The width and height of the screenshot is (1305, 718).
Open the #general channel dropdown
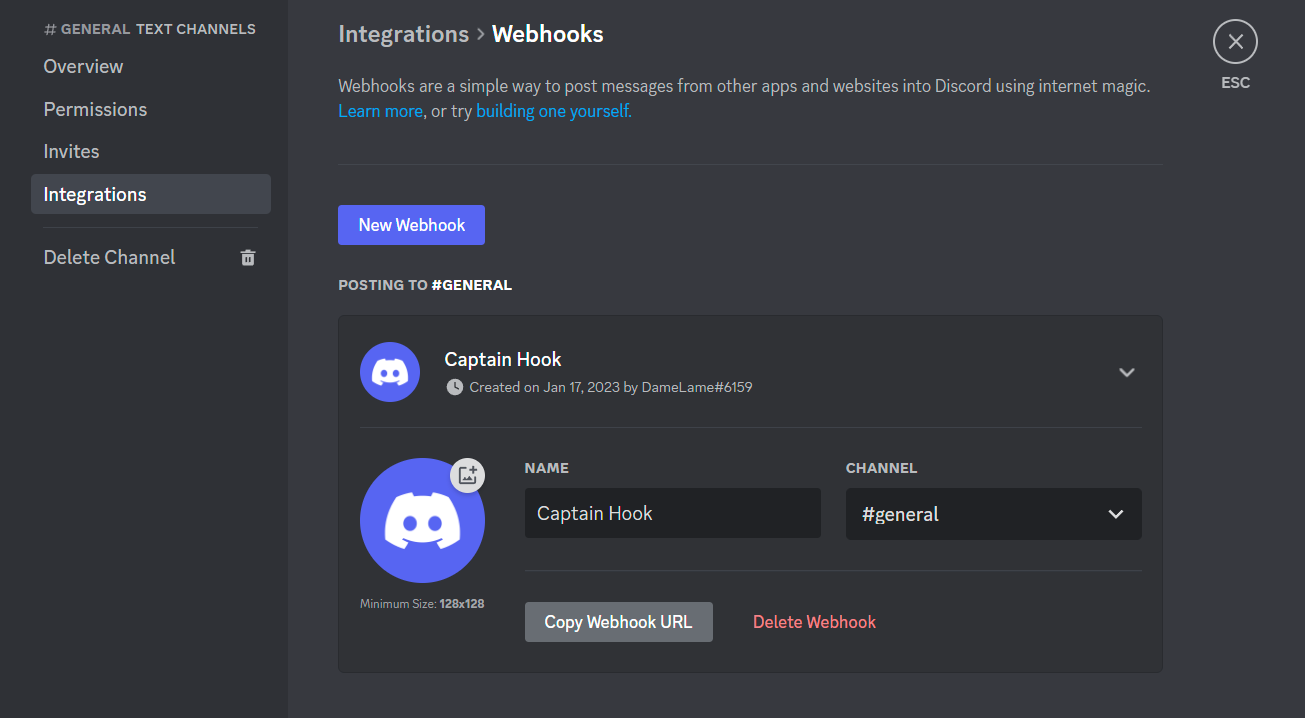click(x=993, y=514)
